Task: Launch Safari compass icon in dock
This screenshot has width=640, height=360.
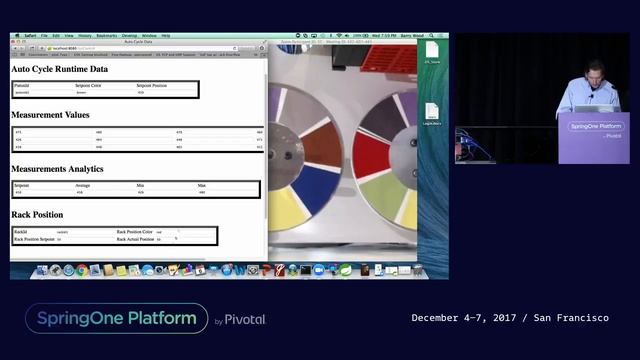Action: 69,270
